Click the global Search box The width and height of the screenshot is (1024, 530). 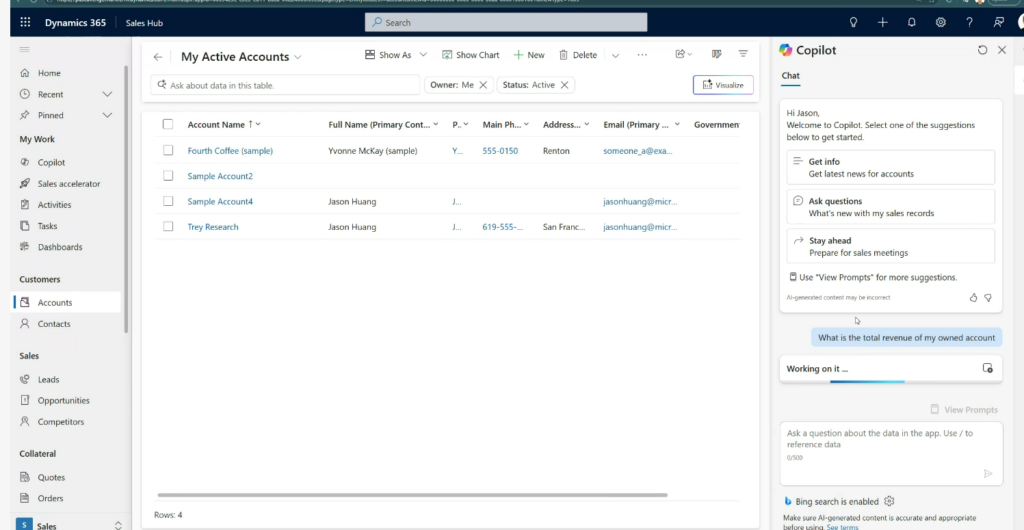pyautogui.click(x=506, y=22)
